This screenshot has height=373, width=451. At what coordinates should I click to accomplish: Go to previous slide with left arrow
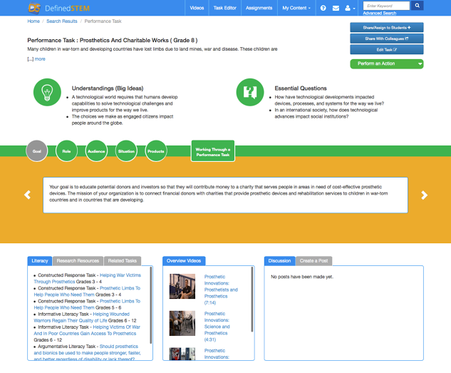click(x=27, y=195)
